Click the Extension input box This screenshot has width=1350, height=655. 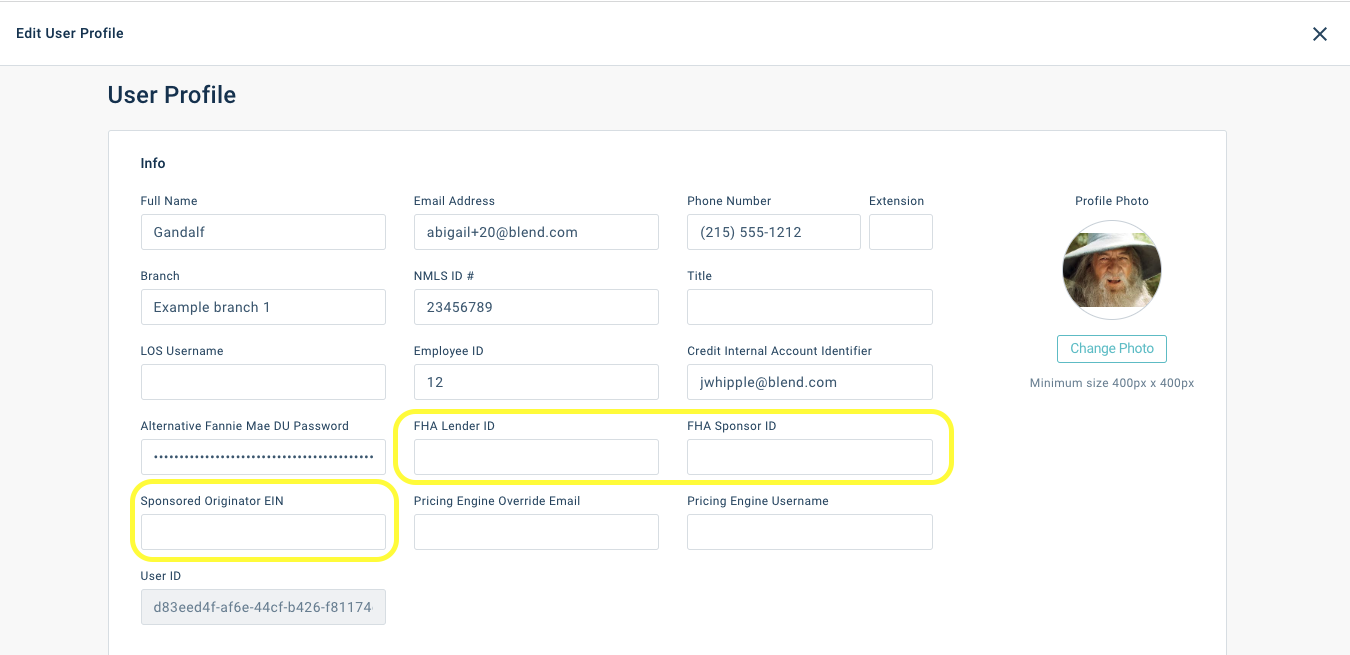click(901, 232)
